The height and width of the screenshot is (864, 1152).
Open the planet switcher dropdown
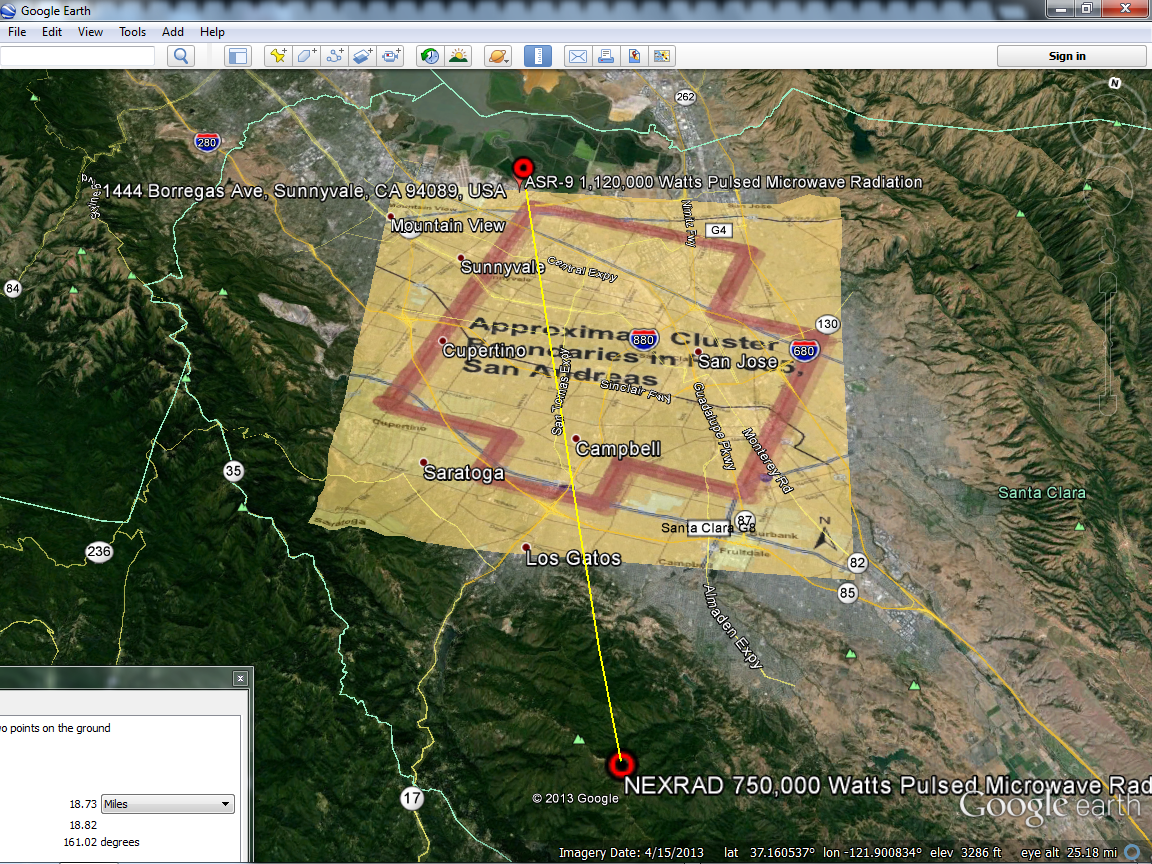(x=497, y=56)
